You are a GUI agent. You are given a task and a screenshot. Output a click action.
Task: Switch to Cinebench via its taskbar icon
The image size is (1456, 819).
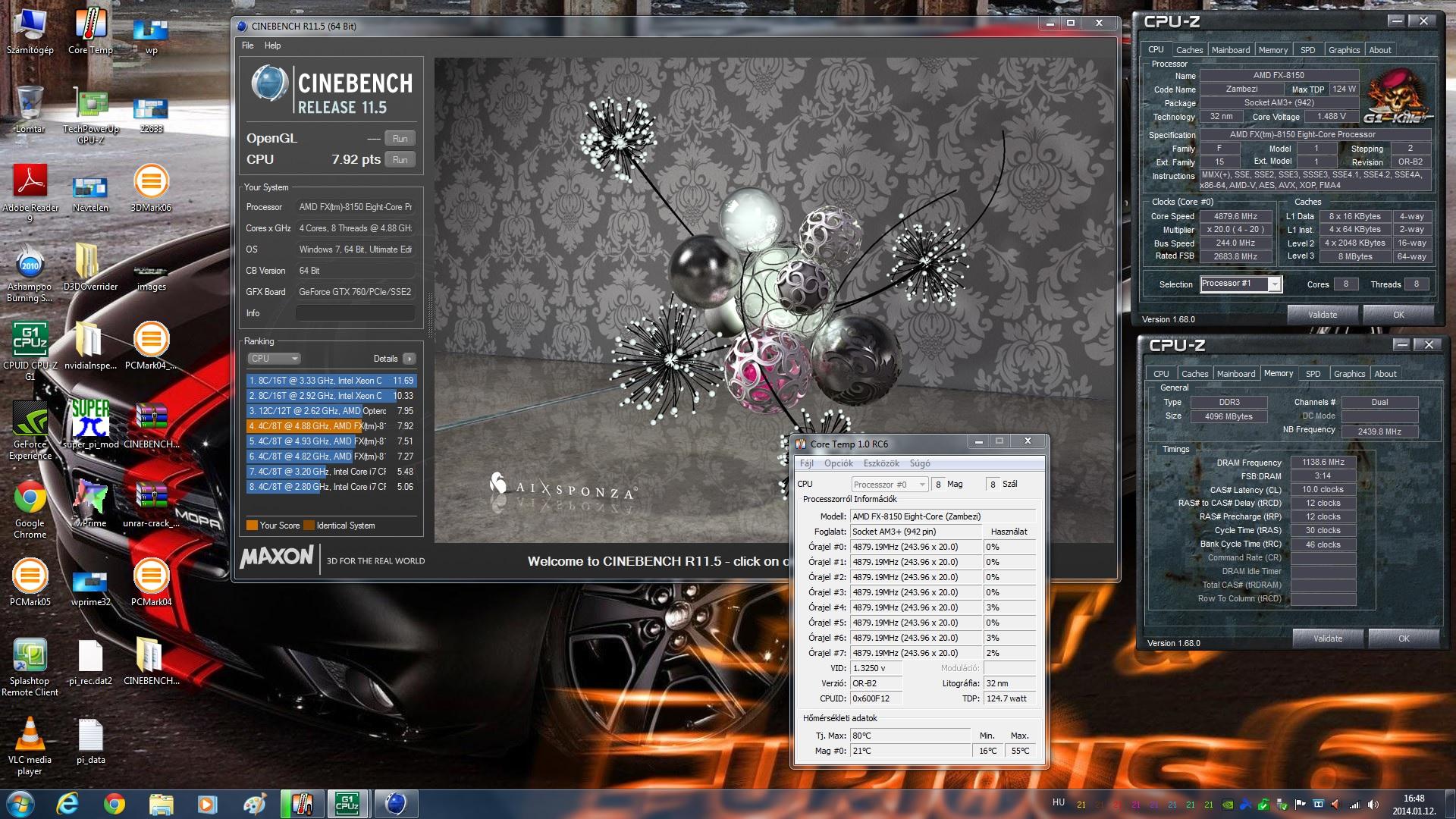tap(395, 803)
